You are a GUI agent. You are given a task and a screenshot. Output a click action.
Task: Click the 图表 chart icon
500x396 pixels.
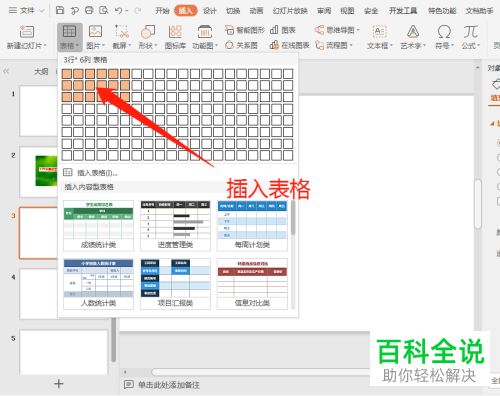274,30
